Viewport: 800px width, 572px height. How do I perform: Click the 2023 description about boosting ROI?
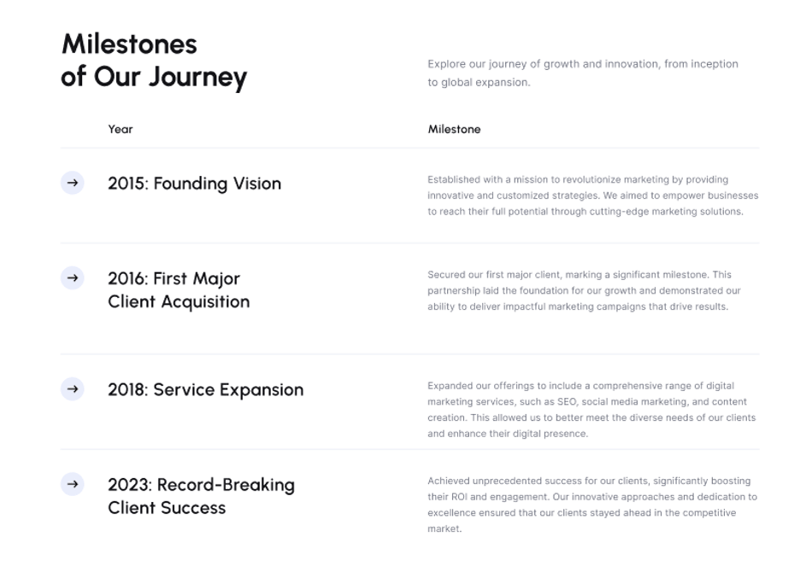point(591,505)
